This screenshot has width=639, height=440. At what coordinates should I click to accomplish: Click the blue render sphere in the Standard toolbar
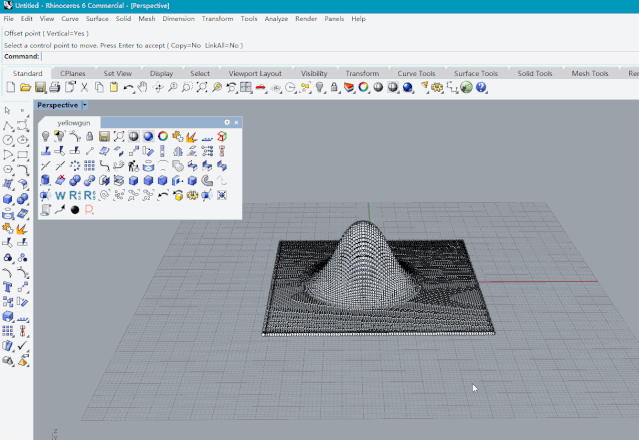[x=408, y=87]
